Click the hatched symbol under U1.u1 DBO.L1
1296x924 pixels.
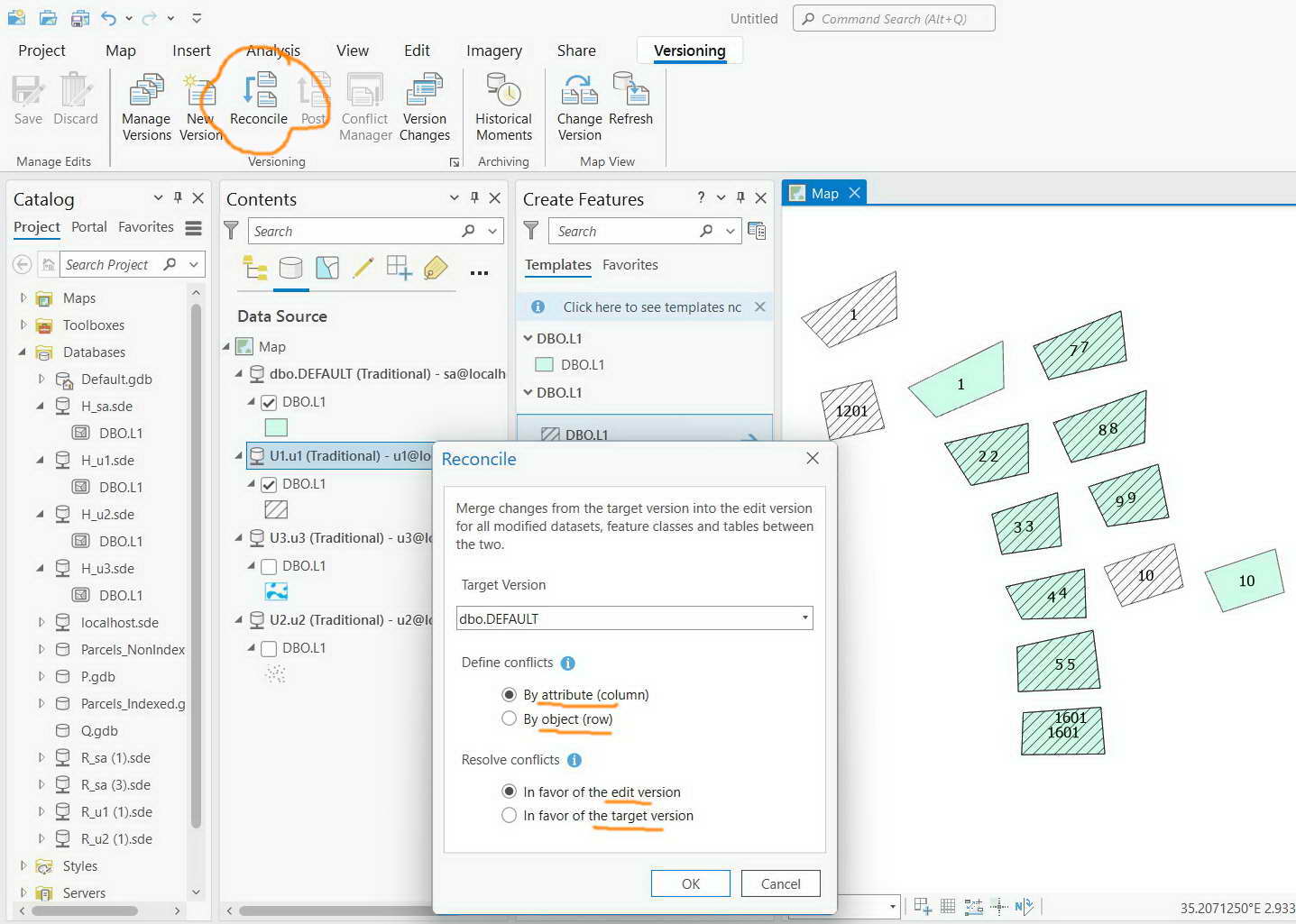pos(276,510)
